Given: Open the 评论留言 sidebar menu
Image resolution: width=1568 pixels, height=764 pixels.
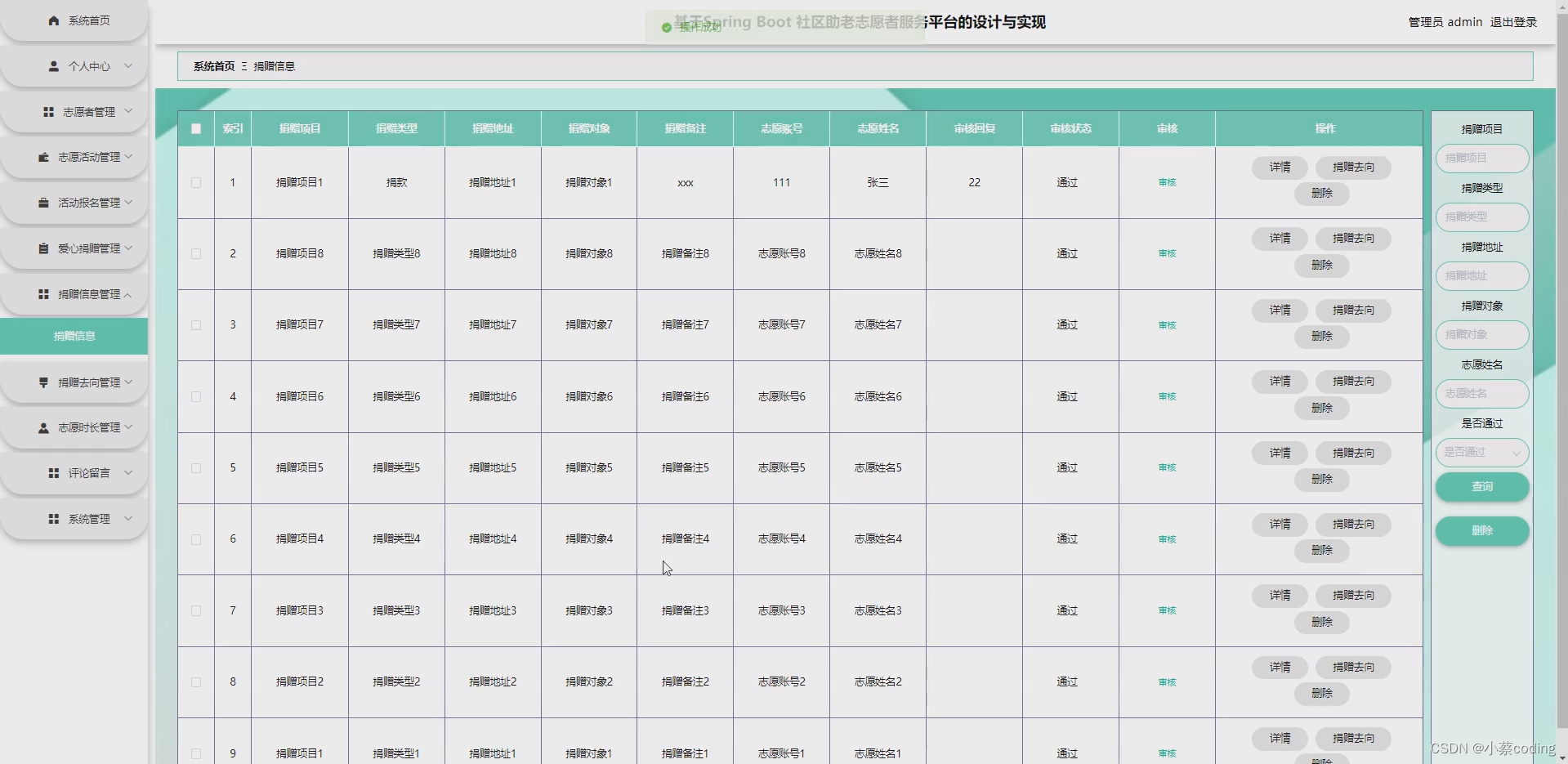Looking at the screenshot, I should [74, 473].
